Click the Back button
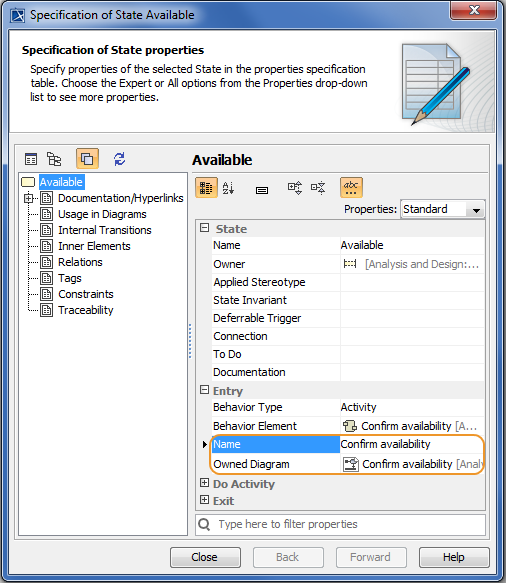The image size is (506, 583). (288, 557)
